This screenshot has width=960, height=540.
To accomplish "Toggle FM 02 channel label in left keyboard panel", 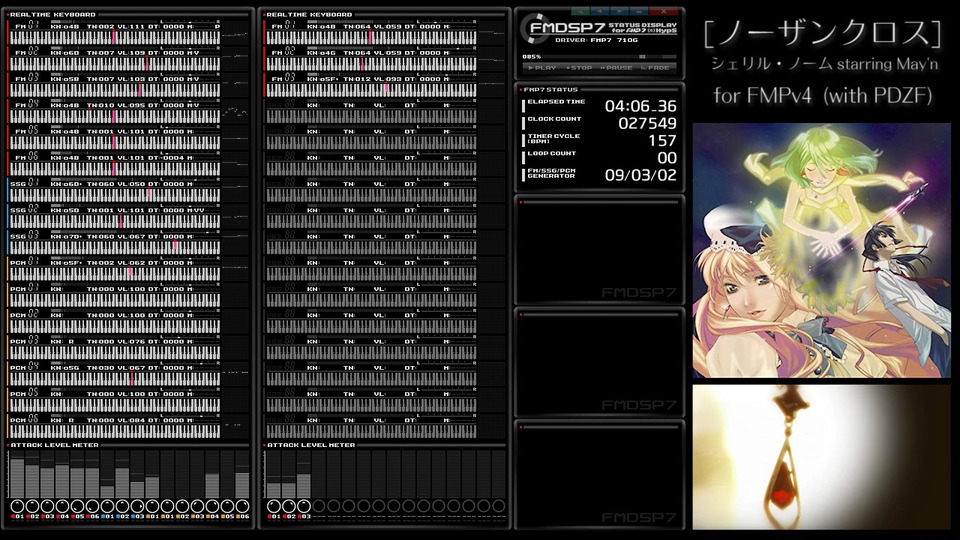I will click(26, 52).
